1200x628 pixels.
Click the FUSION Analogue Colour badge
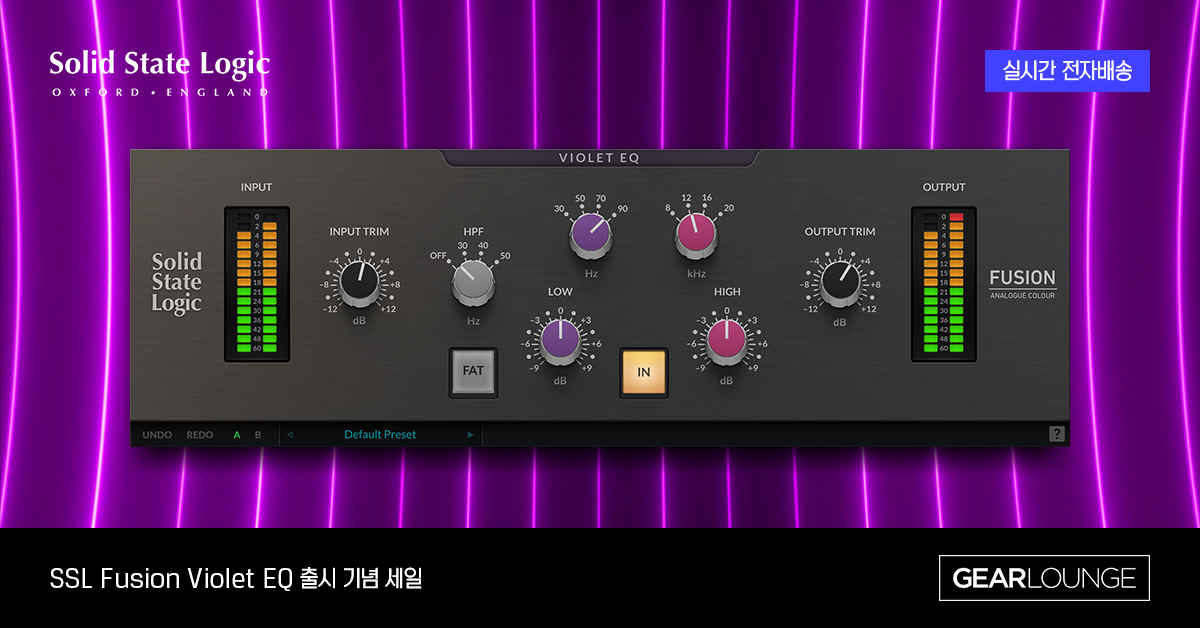pos(1024,282)
